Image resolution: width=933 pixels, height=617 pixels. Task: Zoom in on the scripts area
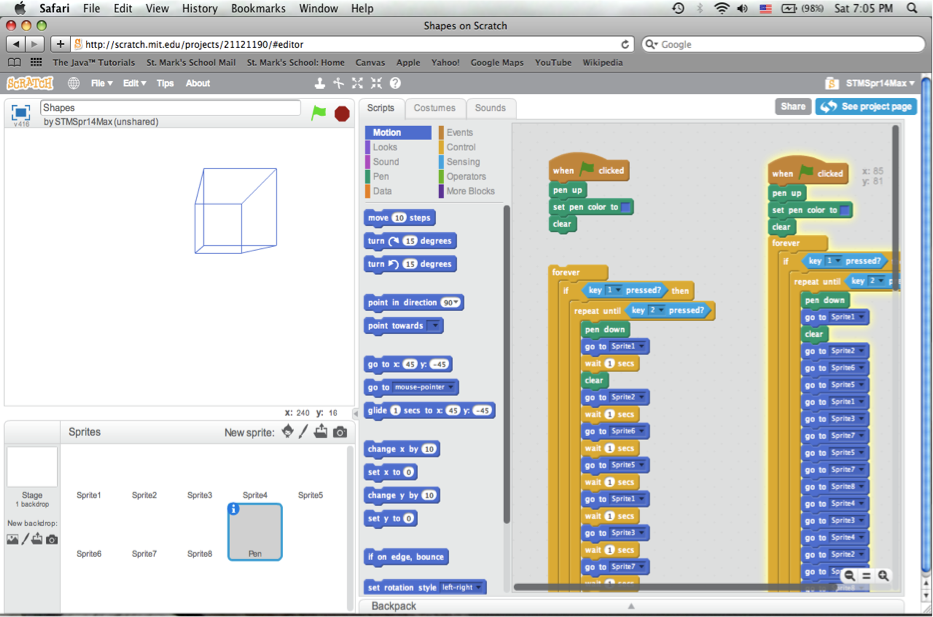(883, 576)
